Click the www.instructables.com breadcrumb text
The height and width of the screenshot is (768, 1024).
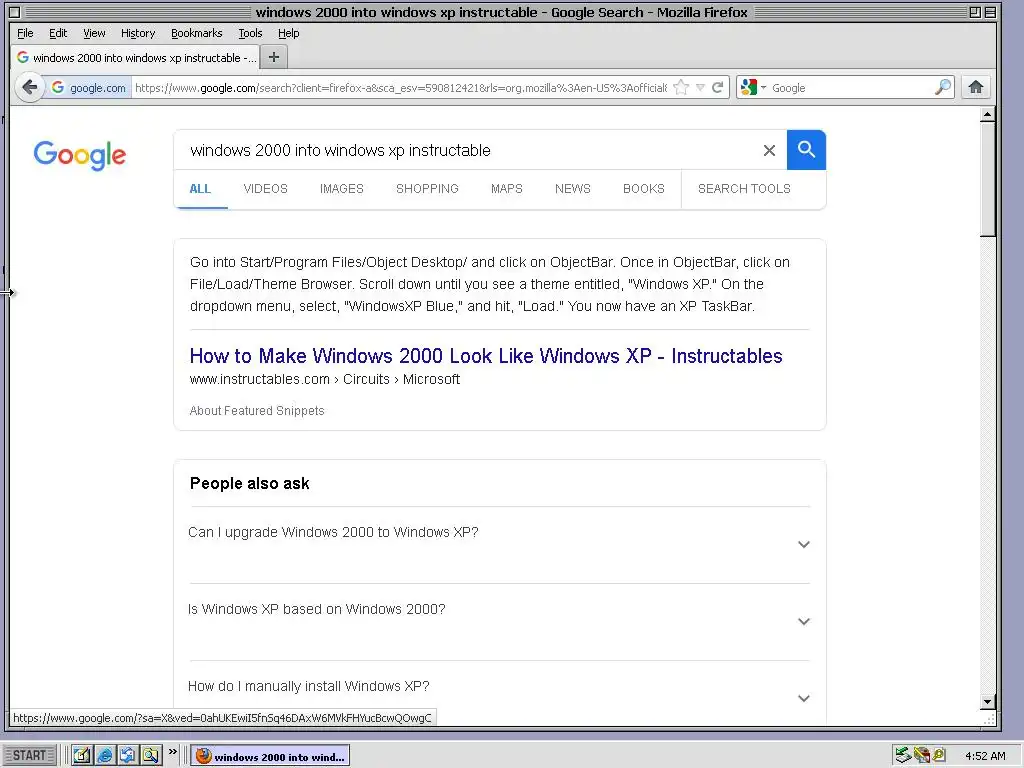point(259,379)
